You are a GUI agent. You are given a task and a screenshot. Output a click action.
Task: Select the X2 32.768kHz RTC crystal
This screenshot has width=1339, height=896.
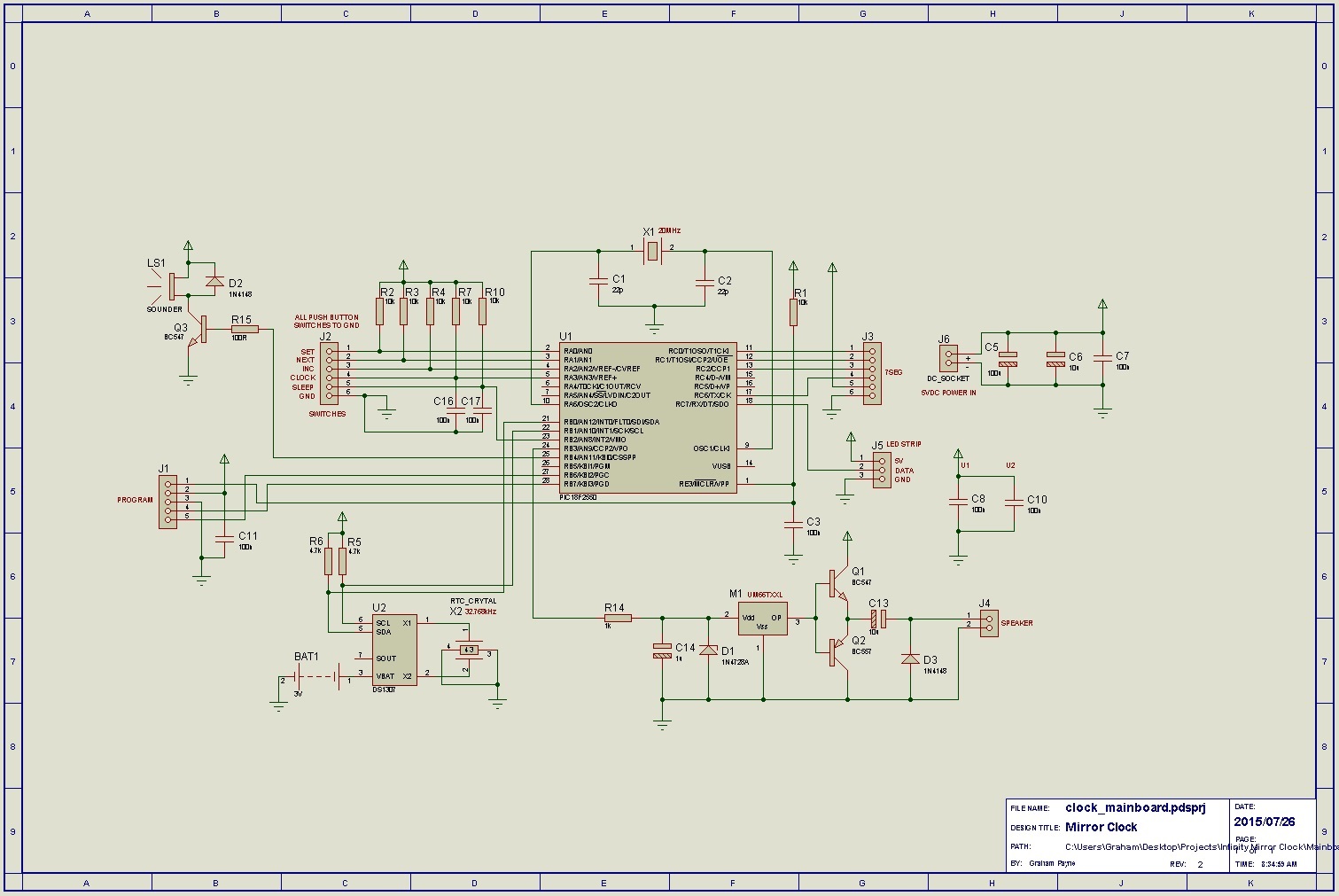(469, 650)
